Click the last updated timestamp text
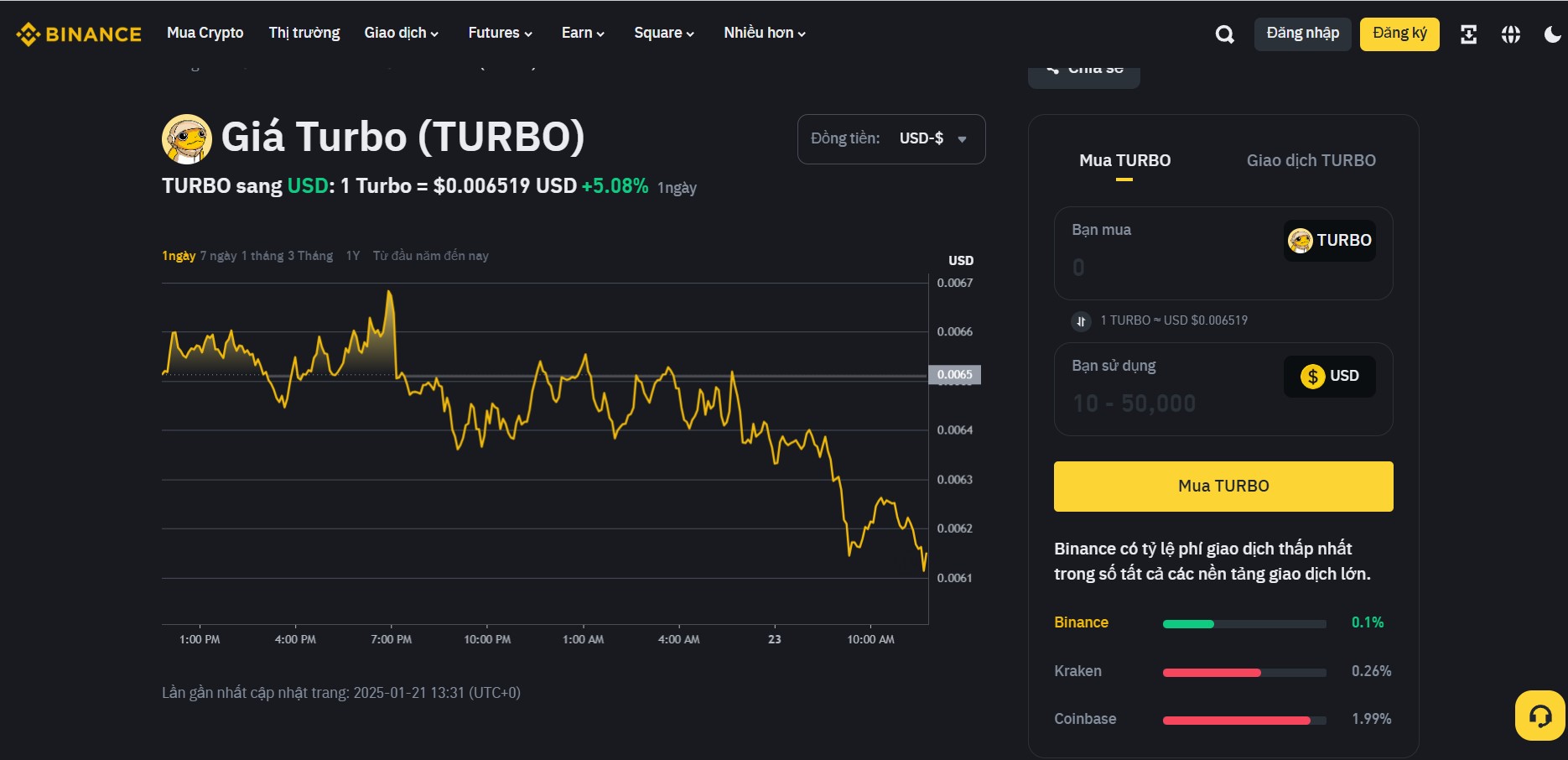Viewport: 1568px width, 760px height. click(x=341, y=693)
